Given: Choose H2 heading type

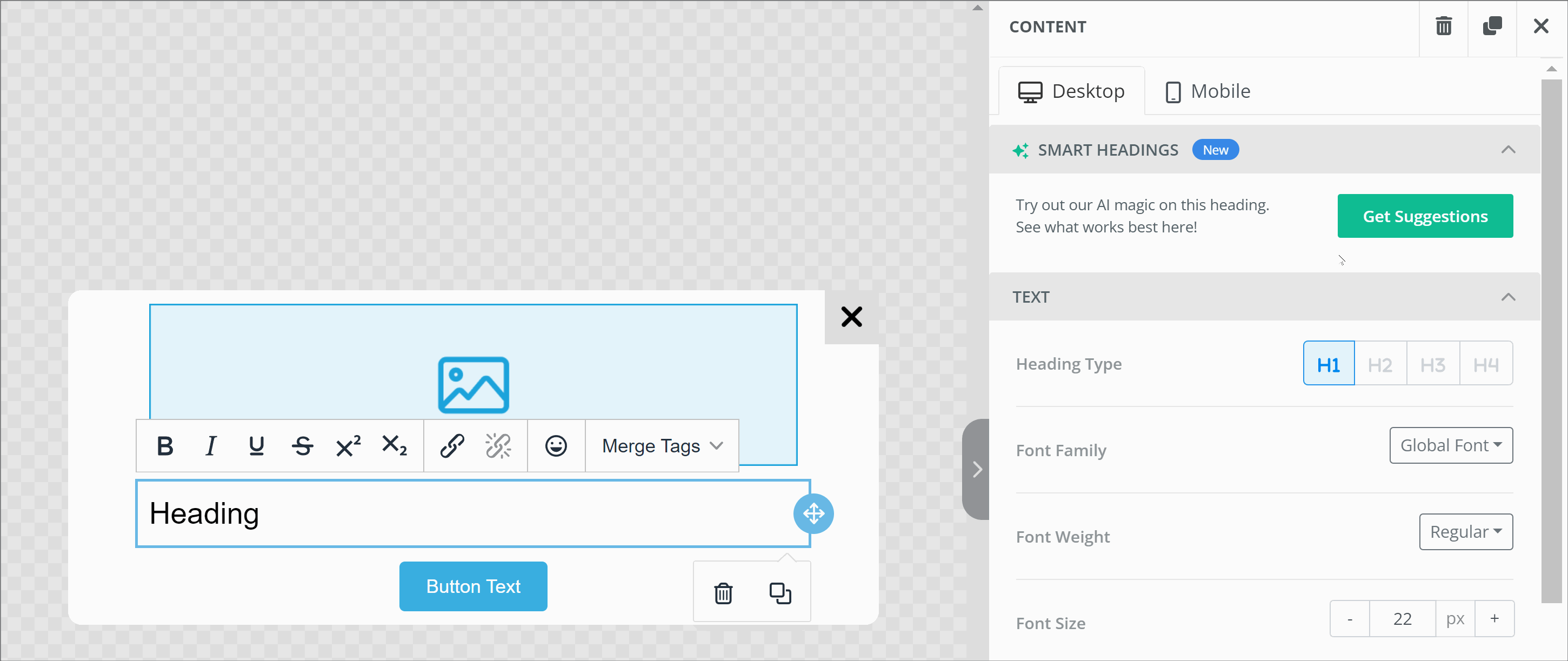Looking at the screenshot, I should (1380, 364).
